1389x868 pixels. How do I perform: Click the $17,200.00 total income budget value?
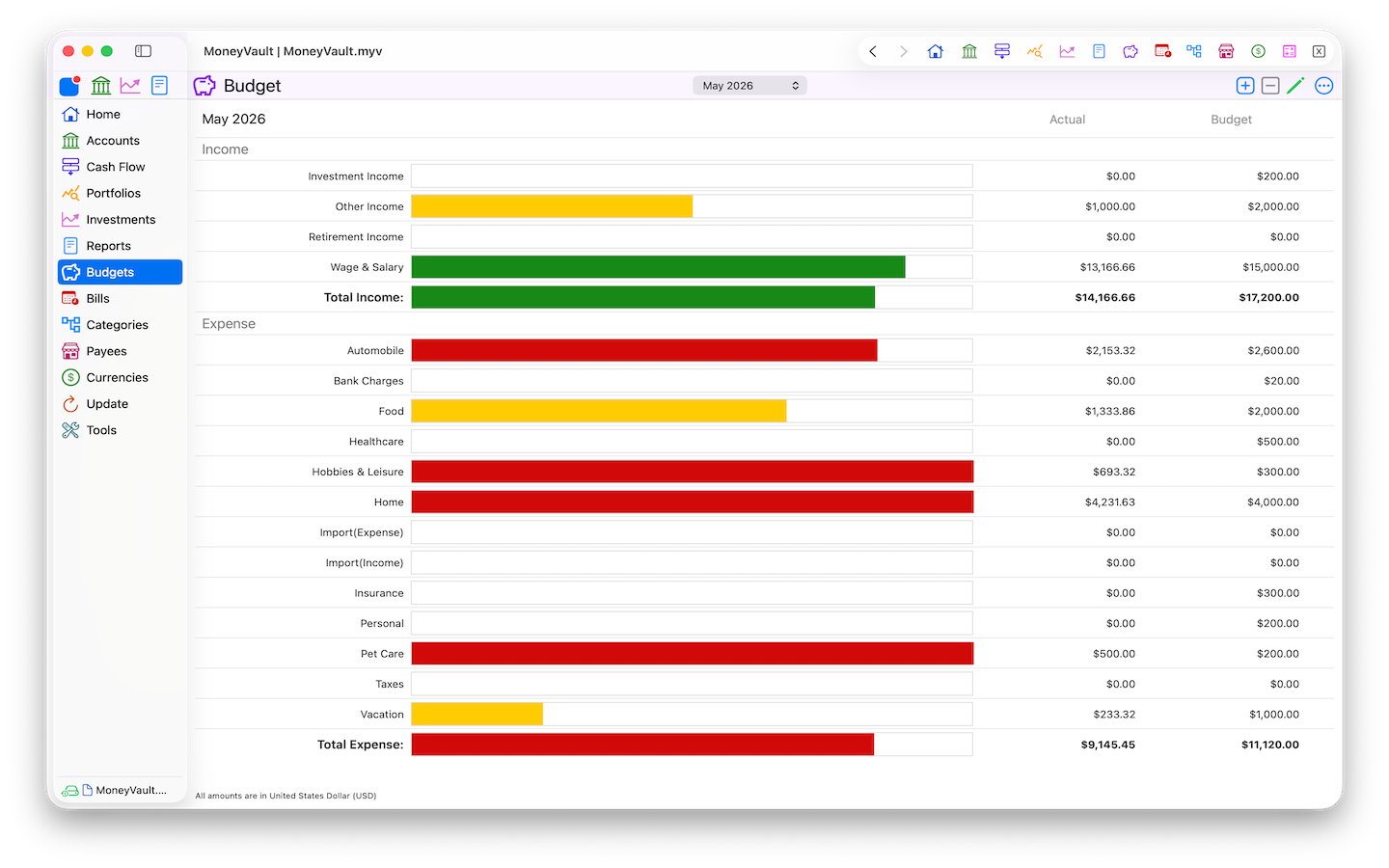1268,298
